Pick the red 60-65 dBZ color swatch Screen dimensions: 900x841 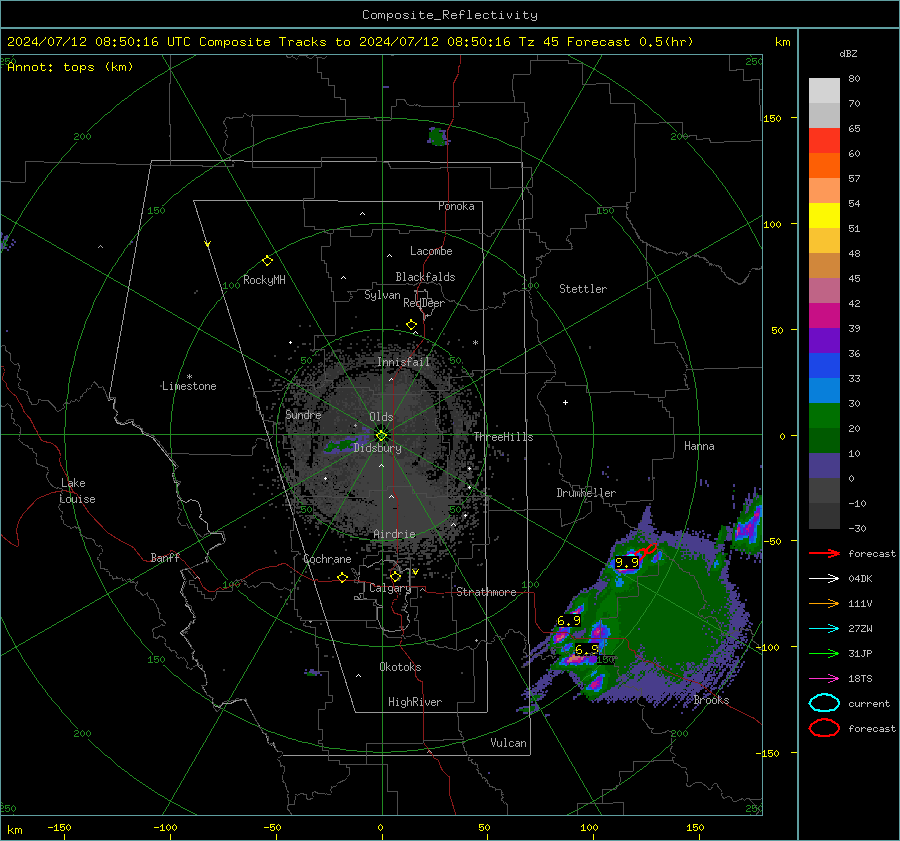point(824,141)
